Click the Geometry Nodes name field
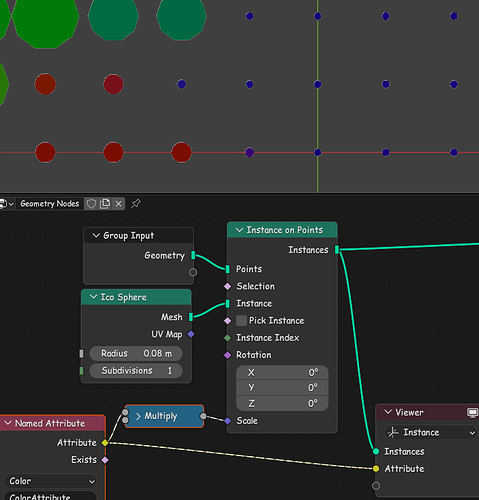 coord(50,204)
